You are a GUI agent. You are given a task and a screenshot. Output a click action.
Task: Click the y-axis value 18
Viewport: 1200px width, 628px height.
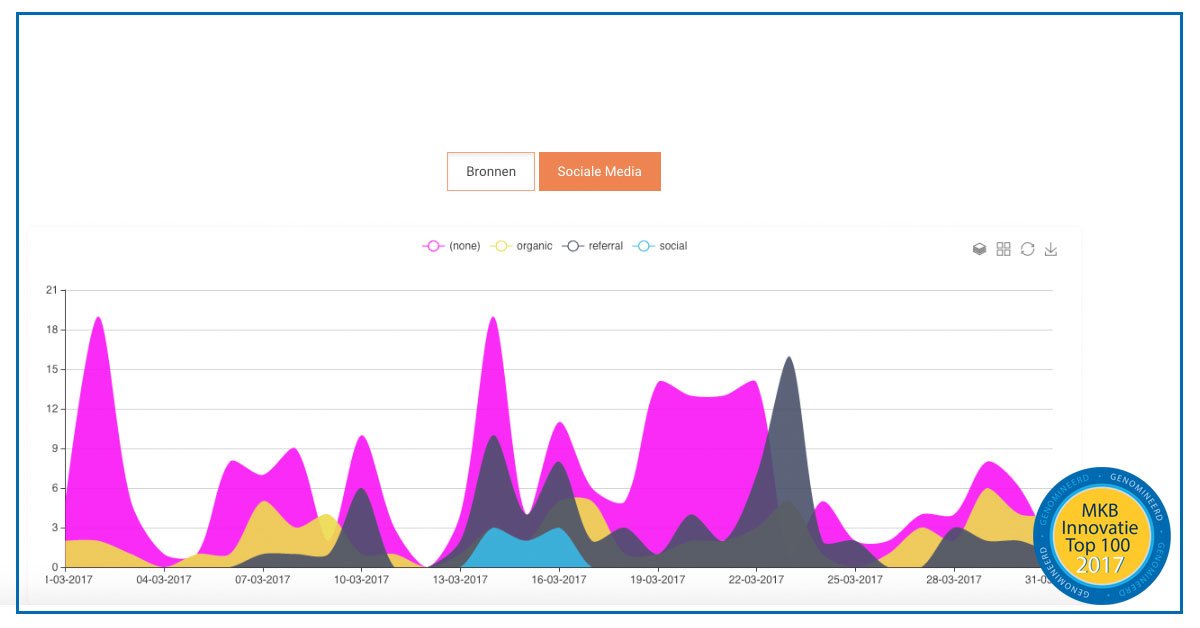[52, 330]
